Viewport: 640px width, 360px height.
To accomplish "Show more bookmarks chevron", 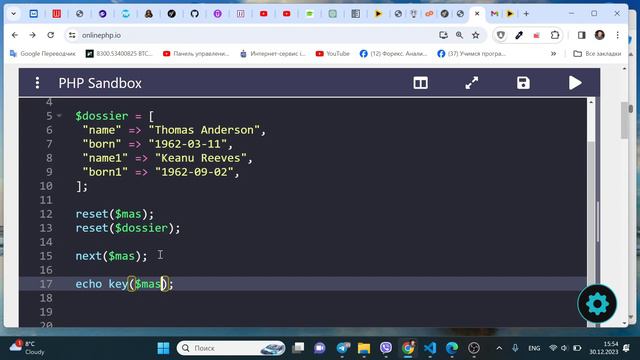I will 553,53.
